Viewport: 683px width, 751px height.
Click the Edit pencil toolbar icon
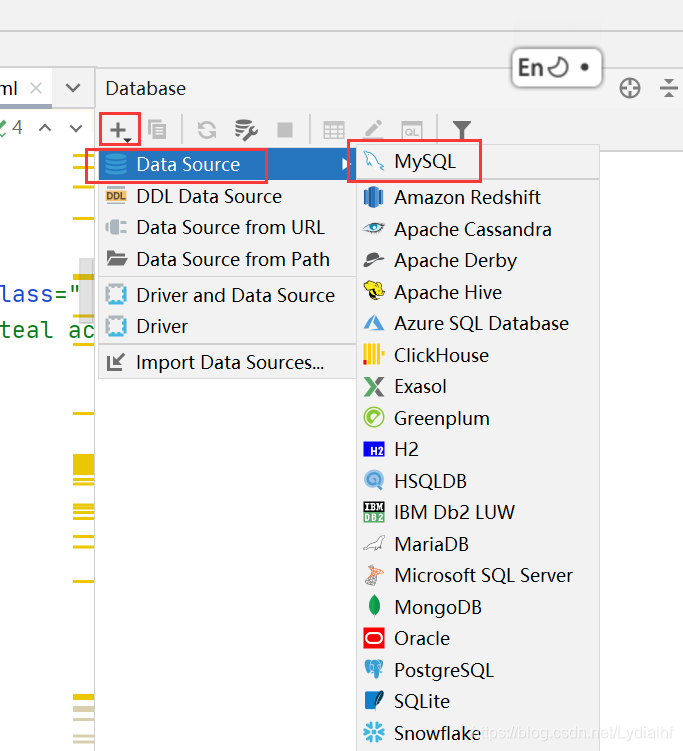(373, 129)
